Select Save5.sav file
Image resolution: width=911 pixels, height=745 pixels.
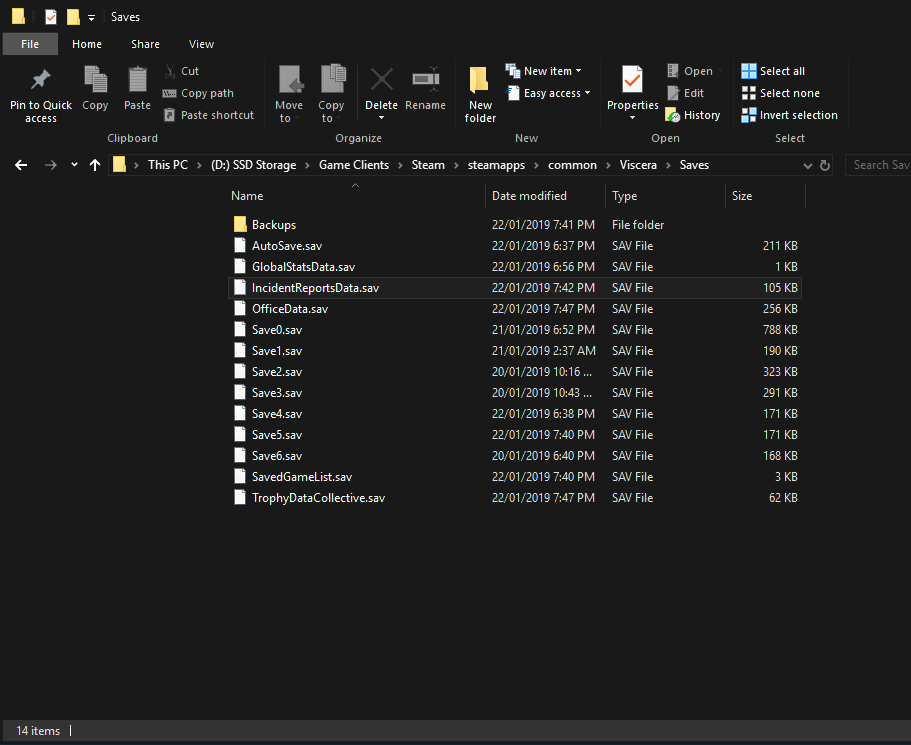(515, 435)
